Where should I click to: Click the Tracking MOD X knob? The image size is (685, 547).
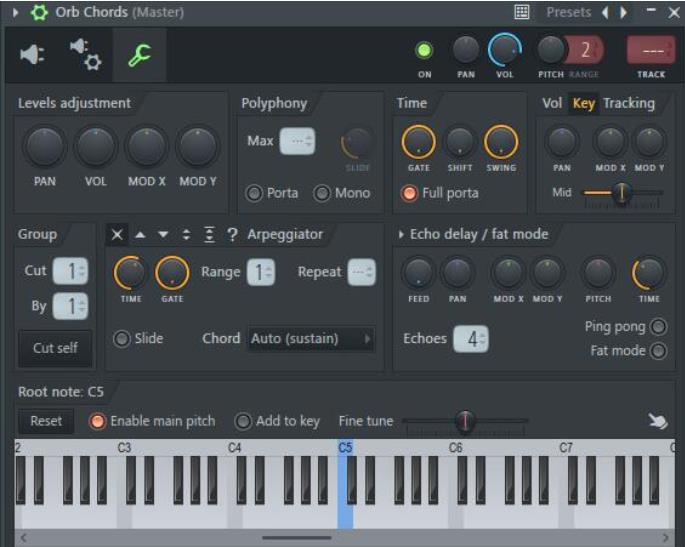point(610,142)
